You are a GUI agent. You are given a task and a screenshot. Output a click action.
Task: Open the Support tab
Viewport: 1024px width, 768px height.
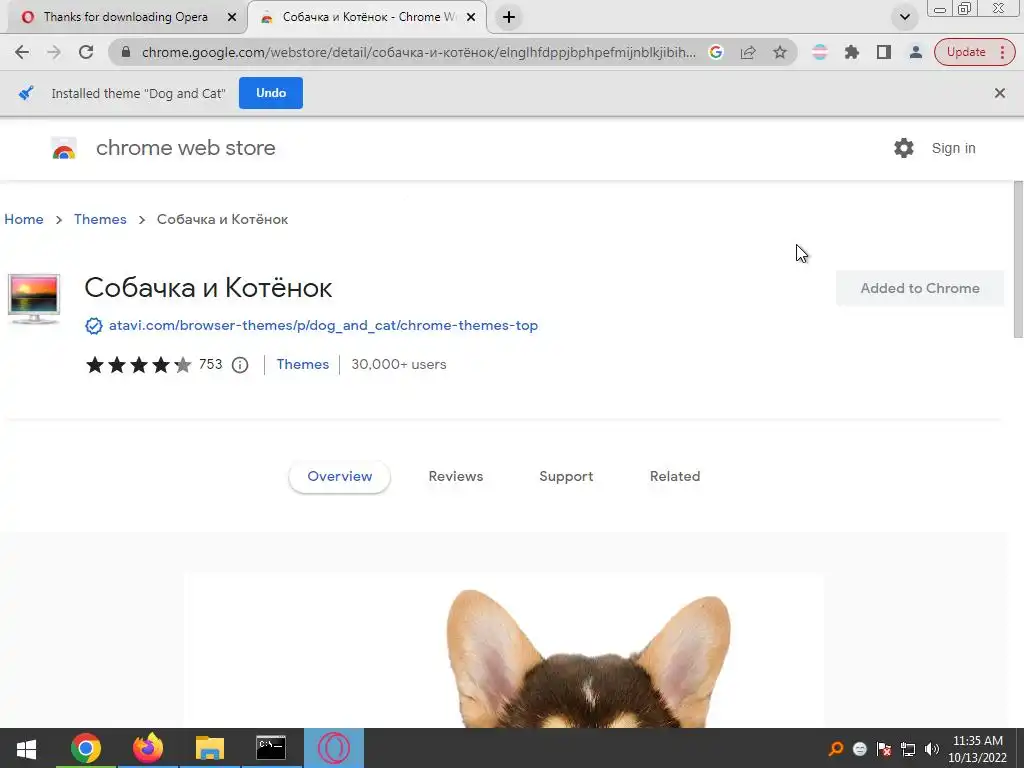566,477
